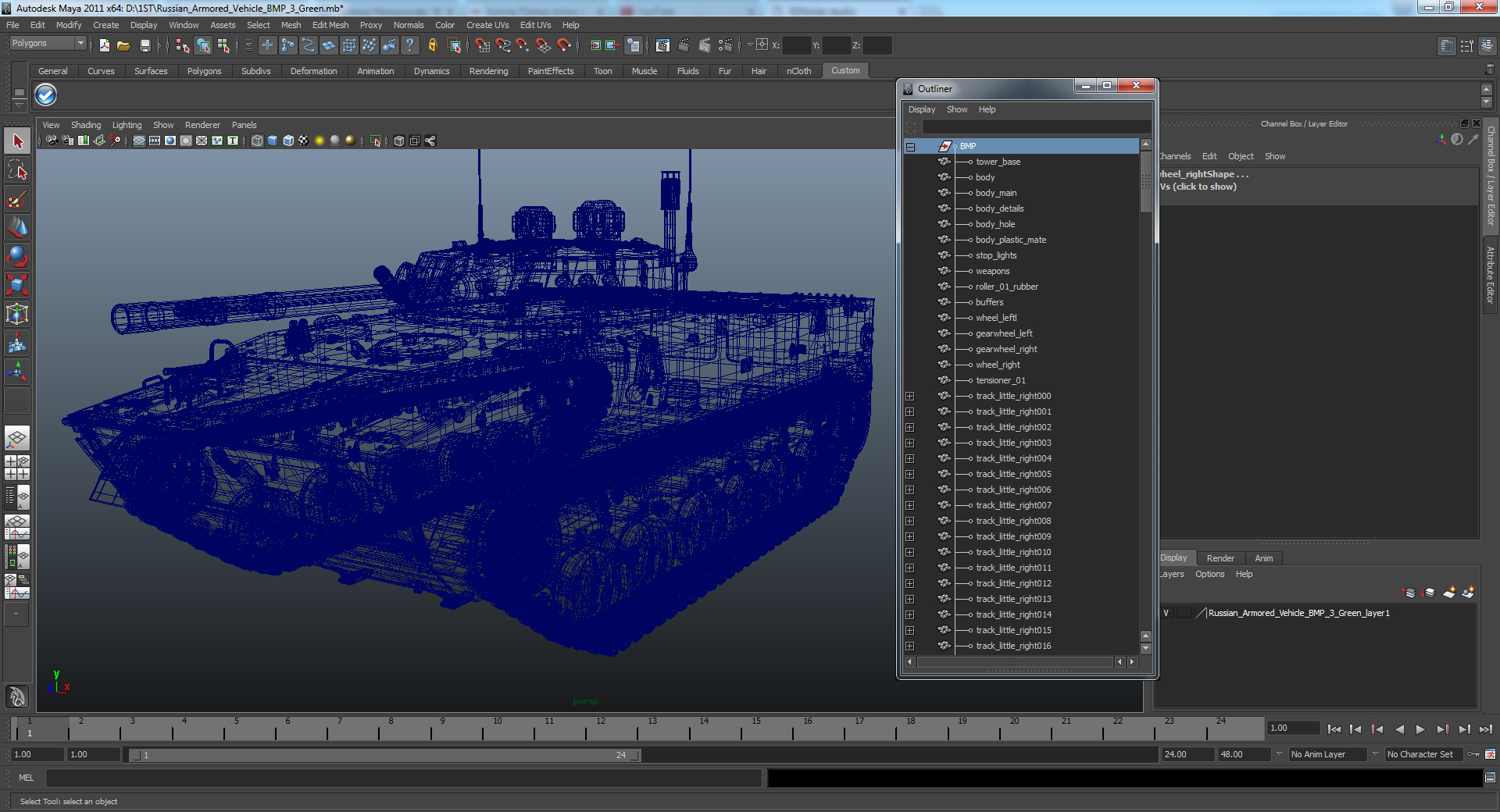This screenshot has height=812, width=1500.
Task: Choose the Paint Selection tool
Action: [17, 199]
